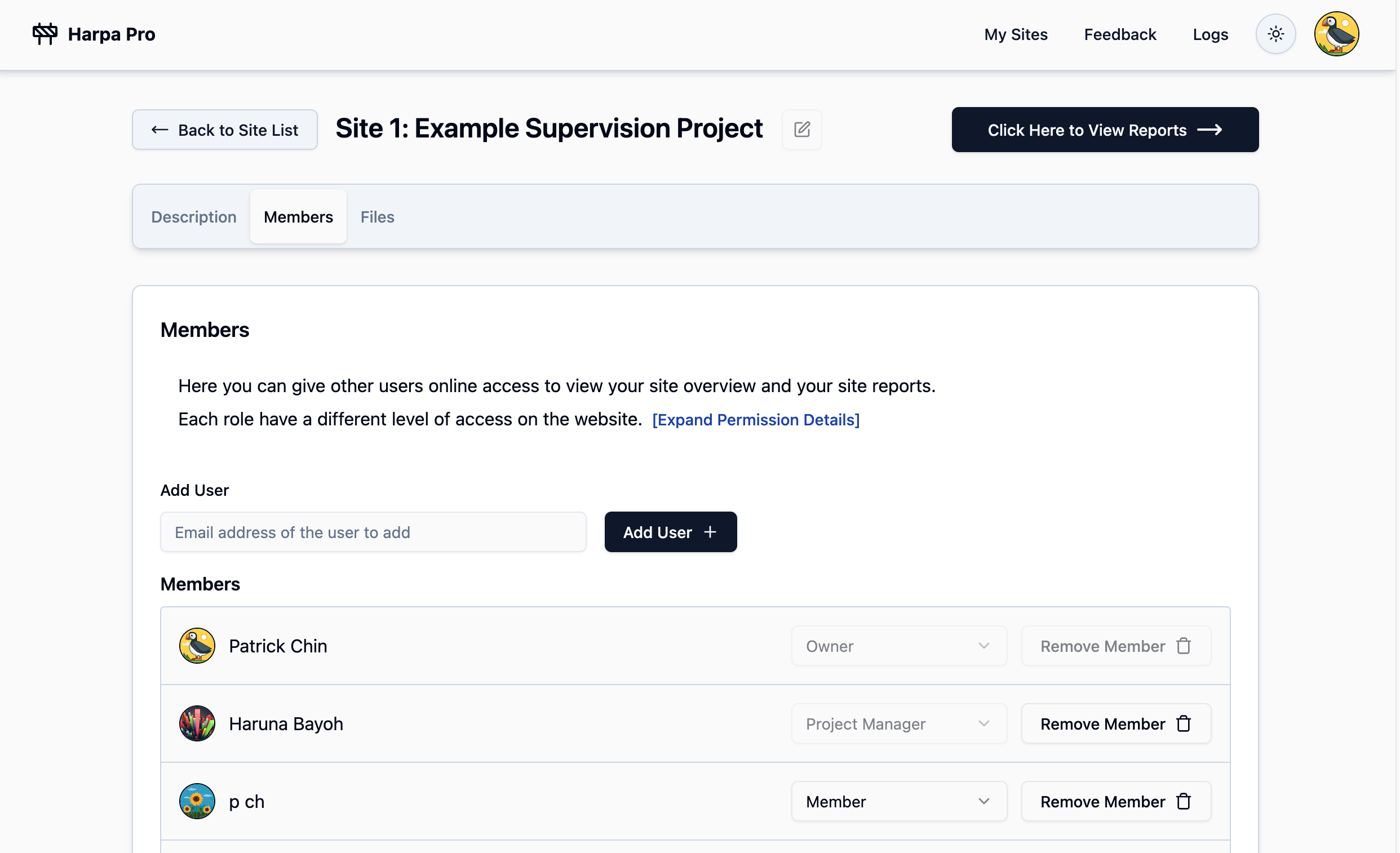Image resolution: width=1400 pixels, height=853 pixels.
Task: Open the Logs page
Action: coord(1210,34)
